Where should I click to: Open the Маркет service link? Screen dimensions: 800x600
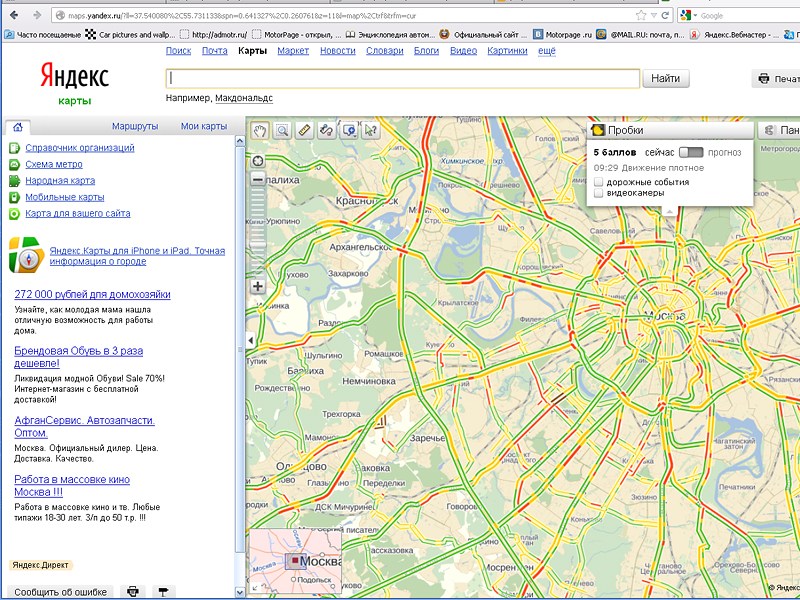[293, 51]
